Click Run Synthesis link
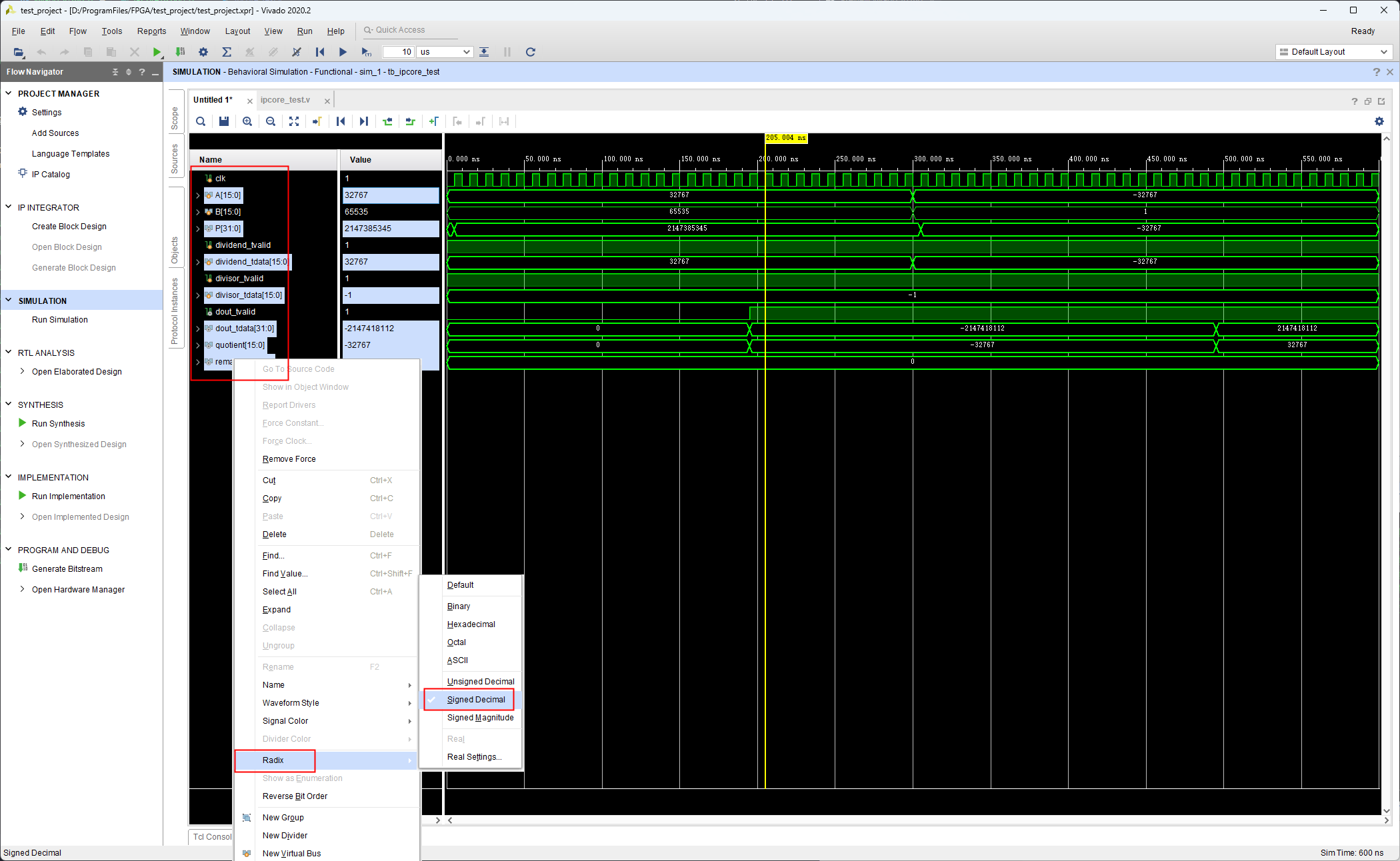The image size is (1400, 861). coord(58,424)
